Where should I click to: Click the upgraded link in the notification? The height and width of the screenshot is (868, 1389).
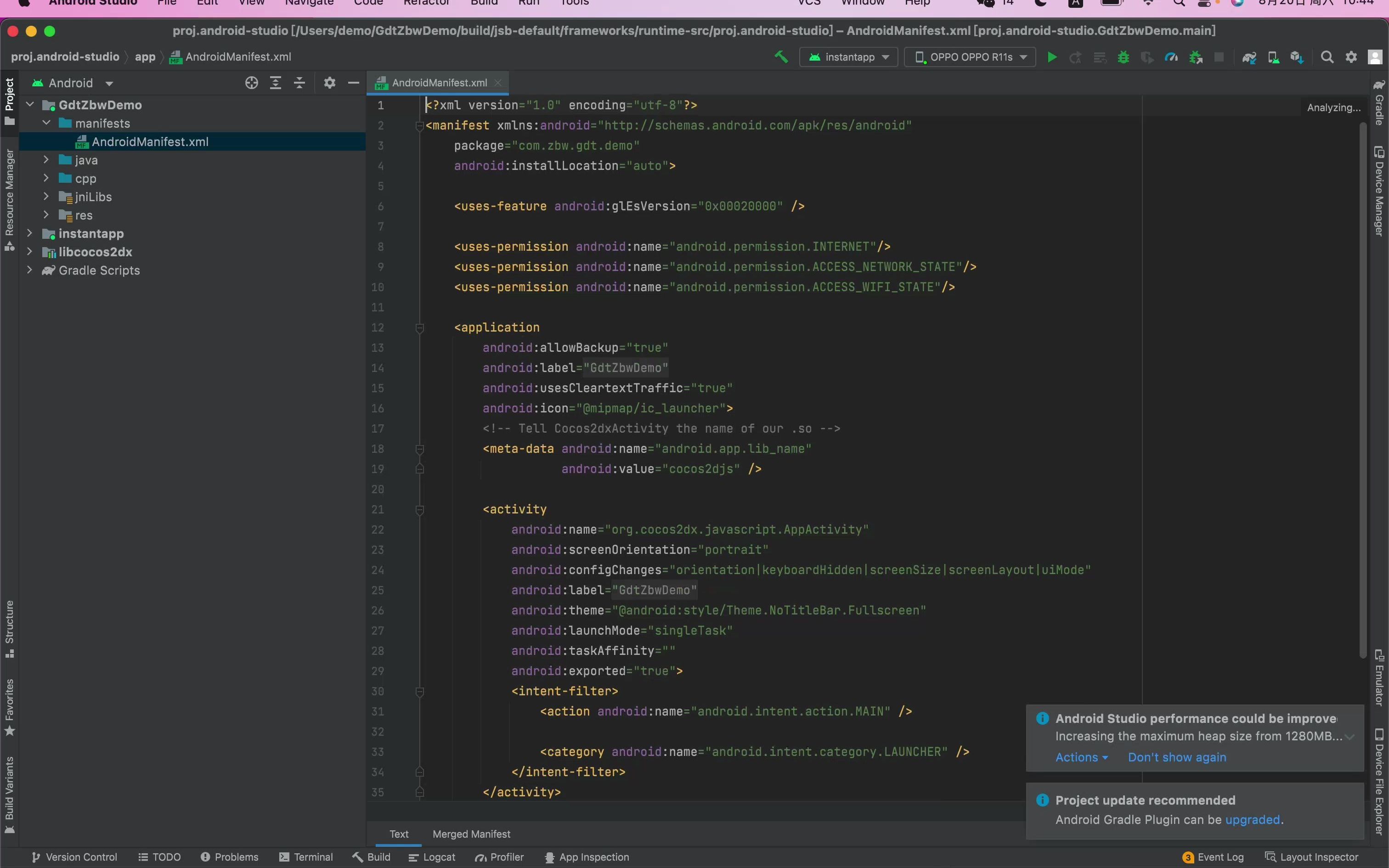[1253, 820]
